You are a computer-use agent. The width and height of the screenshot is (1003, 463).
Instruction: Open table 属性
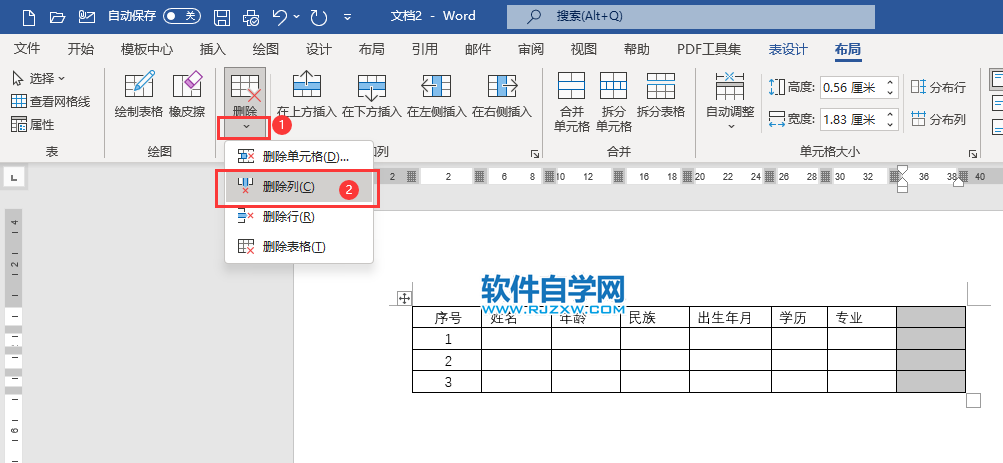click(x=33, y=124)
